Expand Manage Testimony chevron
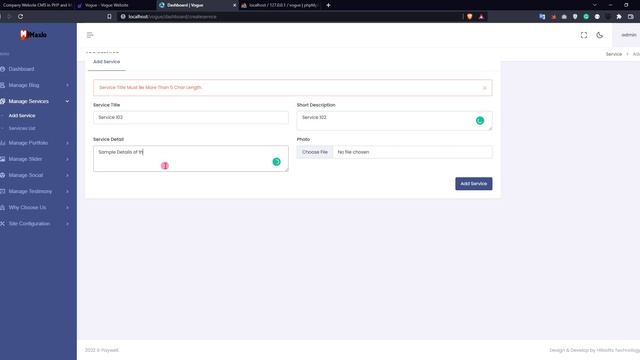Screen dimensions: 640x360 [67, 191]
